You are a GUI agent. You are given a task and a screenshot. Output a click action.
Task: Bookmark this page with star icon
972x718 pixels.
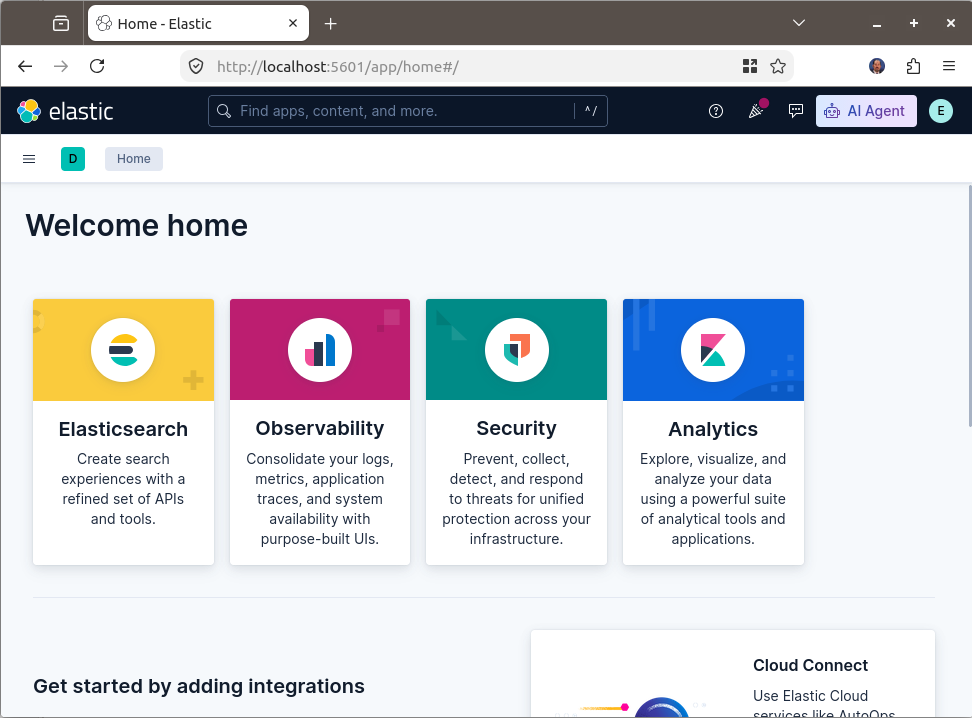[x=778, y=66]
